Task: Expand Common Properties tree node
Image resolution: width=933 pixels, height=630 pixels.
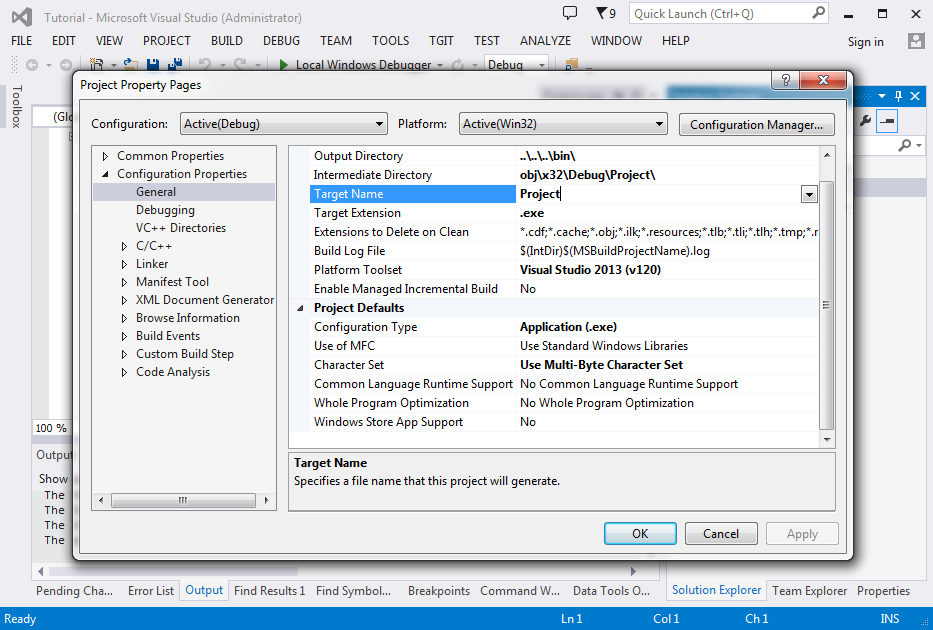Action: pyautogui.click(x=105, y=156)
